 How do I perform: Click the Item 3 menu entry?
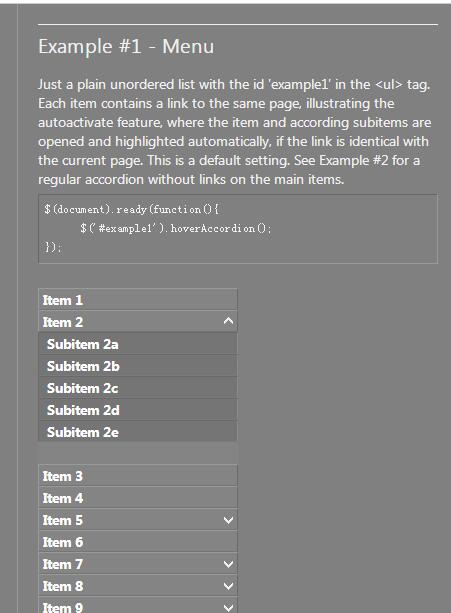138,476
